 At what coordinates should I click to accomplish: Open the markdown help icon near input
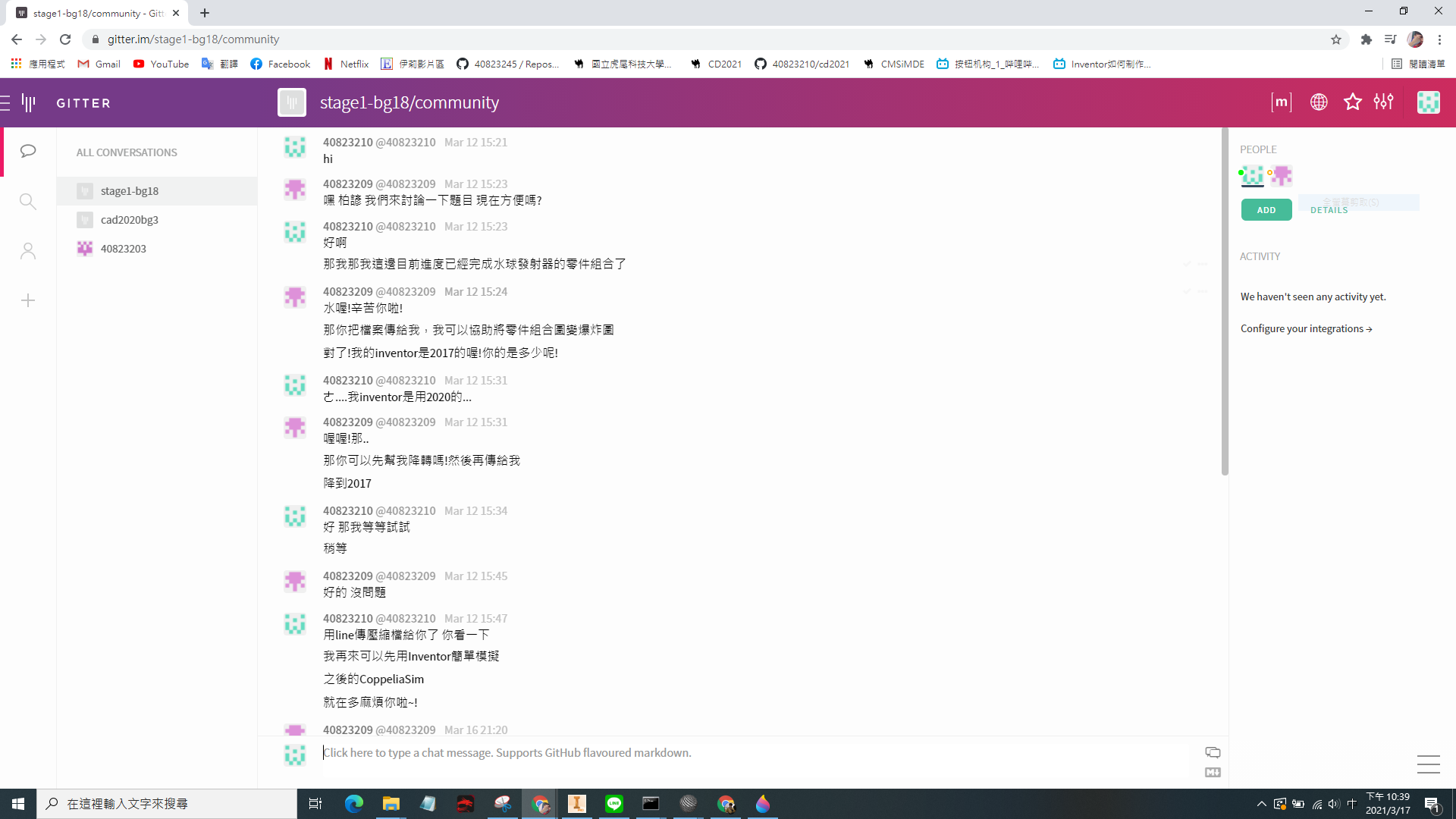[x=1213, y=772]
